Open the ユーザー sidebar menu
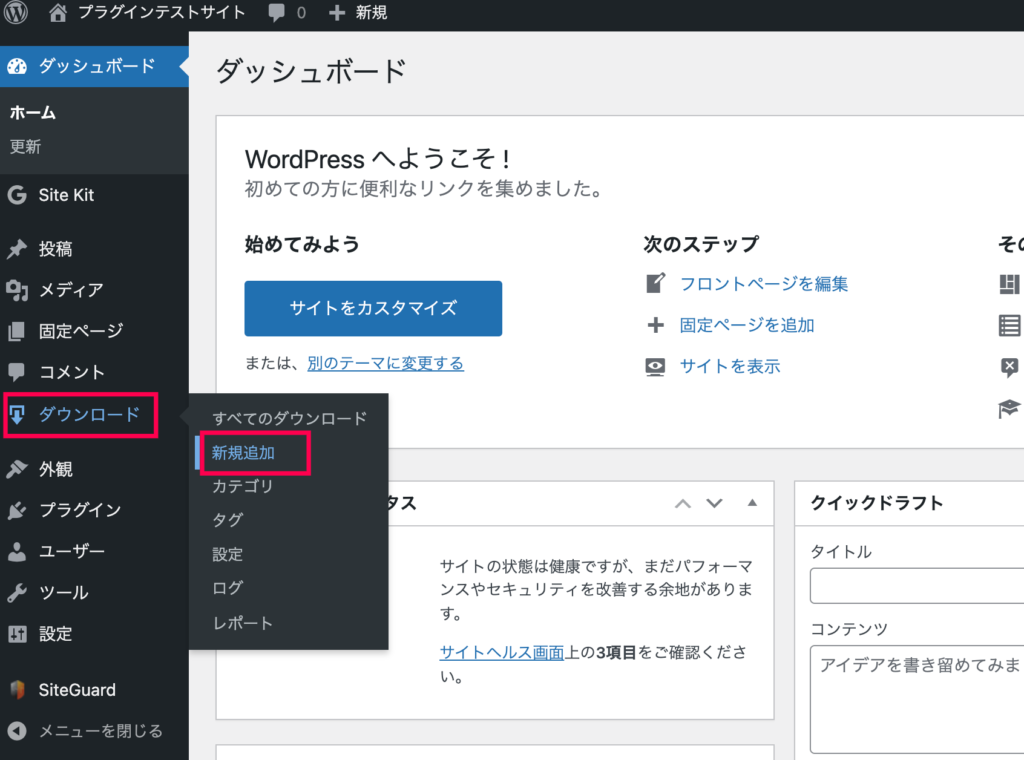This screenshot has height=760, width=1024. point(72,552)
